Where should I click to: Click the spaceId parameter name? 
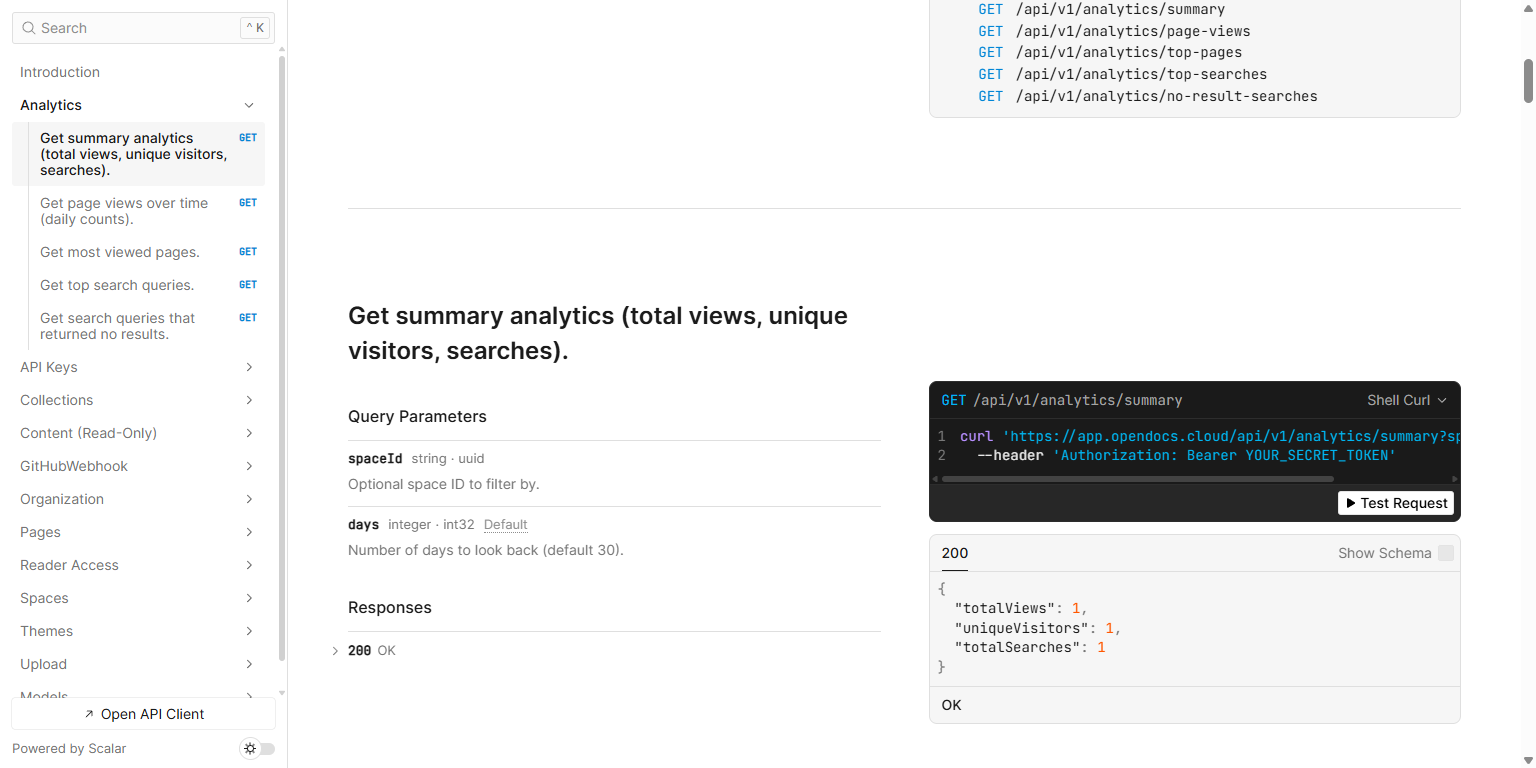[375, 458]
